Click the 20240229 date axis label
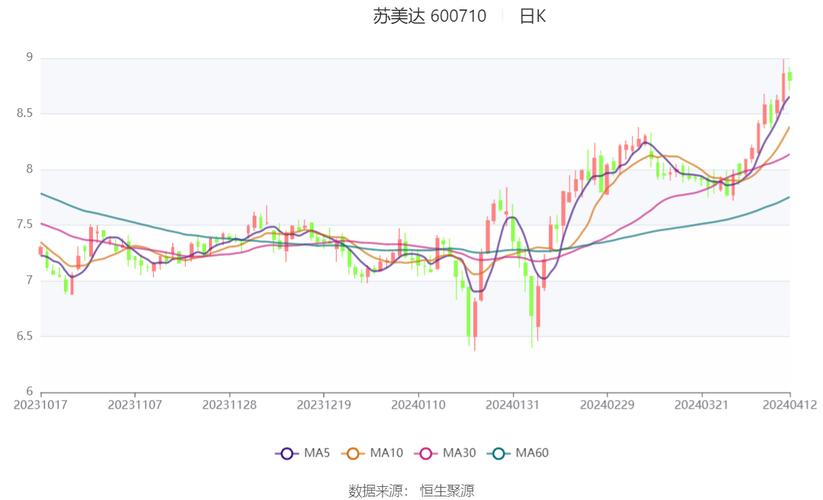Screen dimensions: 823x500 [607, 405]
